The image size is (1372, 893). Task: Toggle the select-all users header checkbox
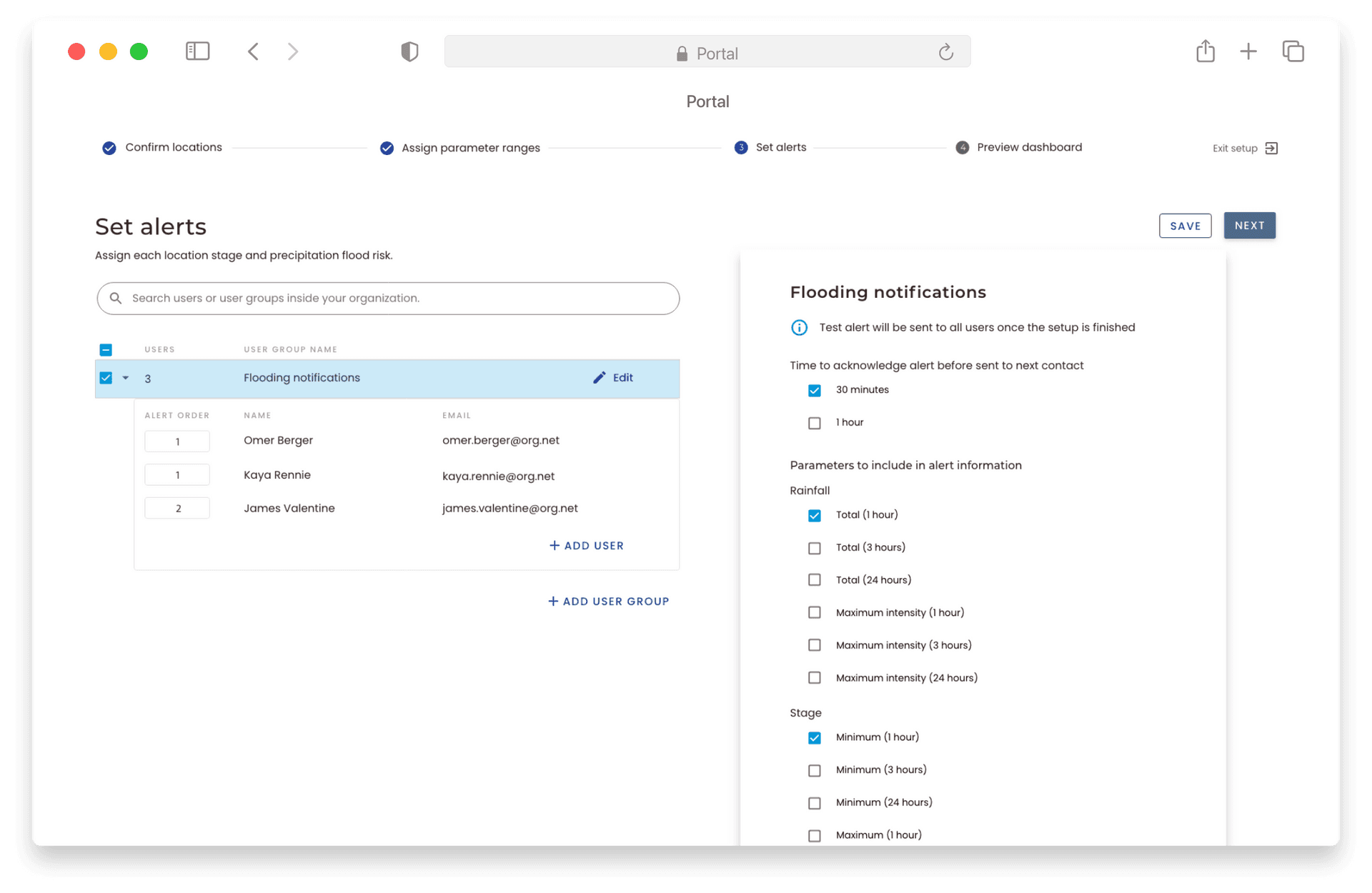[106, 349]
